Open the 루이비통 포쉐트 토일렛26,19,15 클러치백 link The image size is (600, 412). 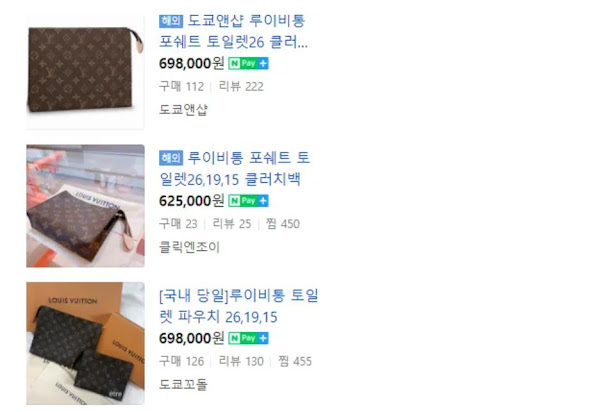coord(235,168)
